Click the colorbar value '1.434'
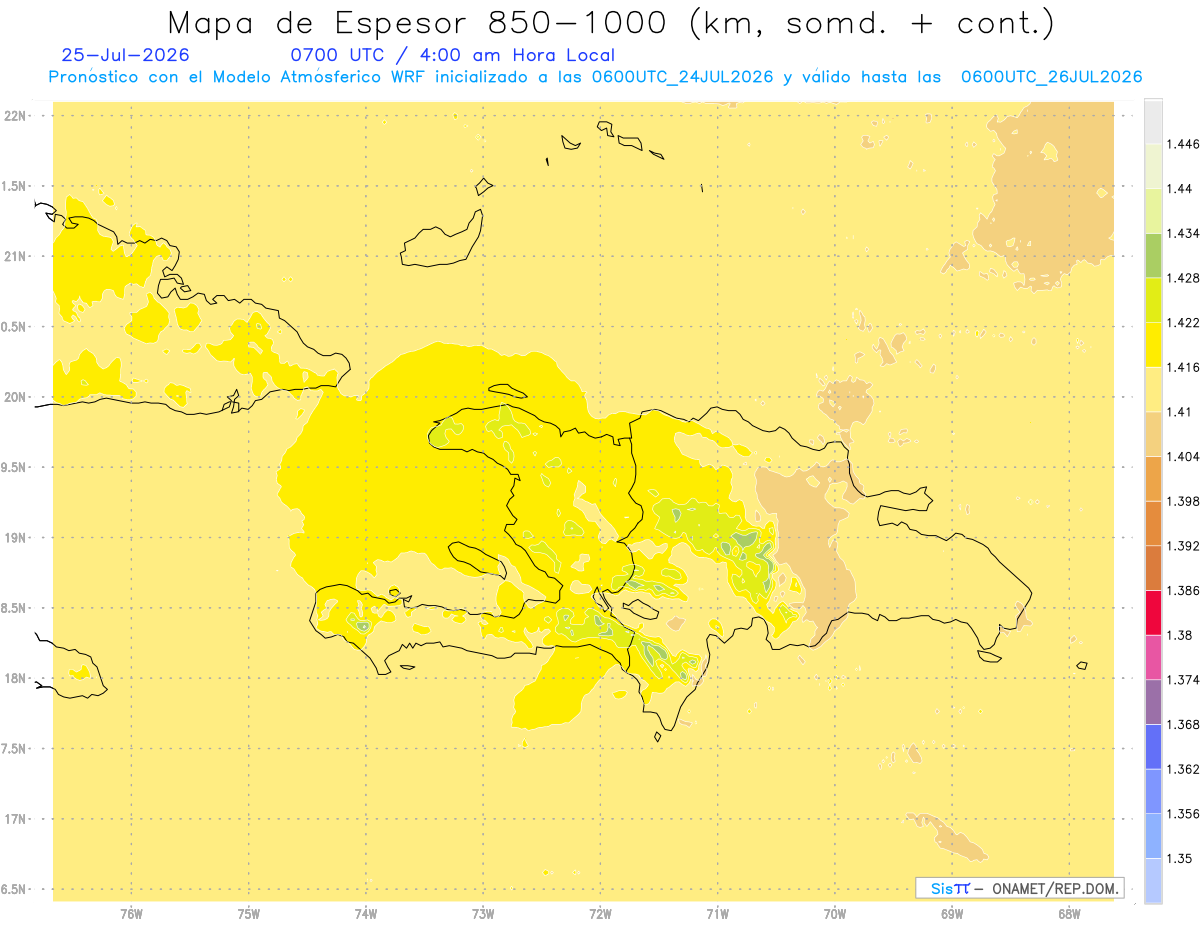This screenshot has width=1200, height=927. pyautogui.click(x=1183, y=233)
